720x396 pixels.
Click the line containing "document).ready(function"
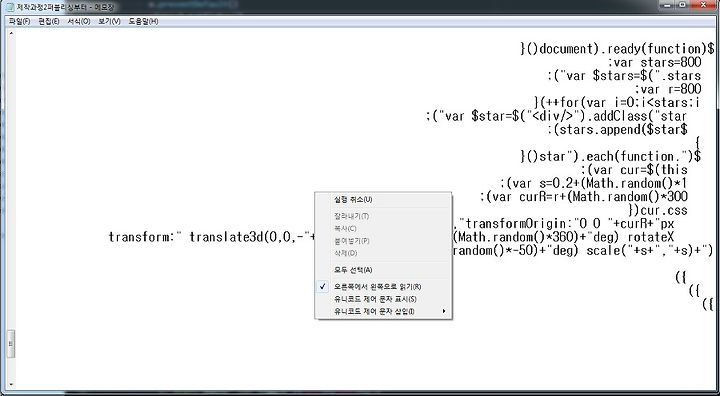(618, 49)
